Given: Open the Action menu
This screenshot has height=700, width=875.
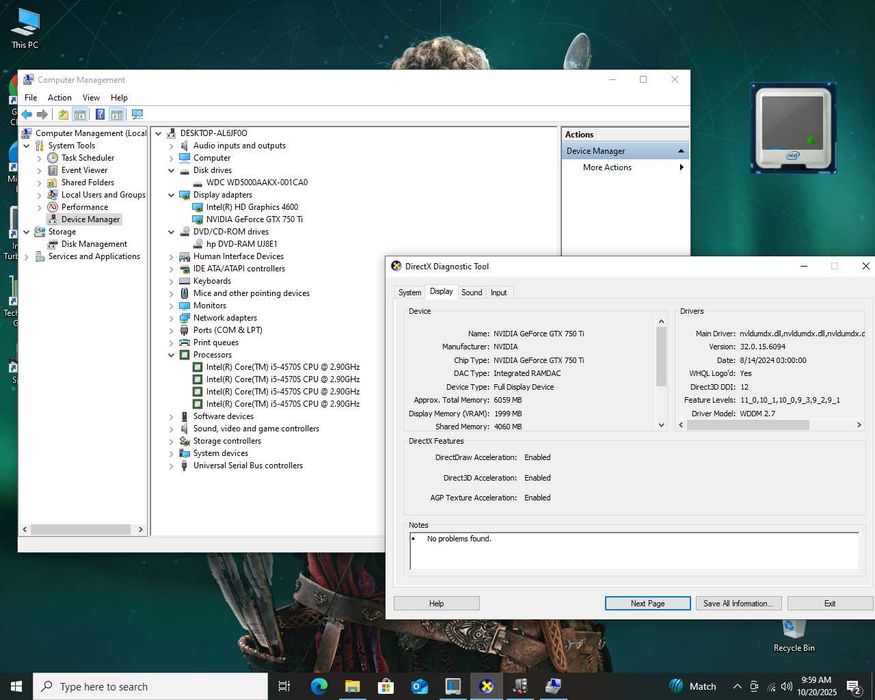Looking at the screenshot, I should pyautogui.click(x=59, y=98).
